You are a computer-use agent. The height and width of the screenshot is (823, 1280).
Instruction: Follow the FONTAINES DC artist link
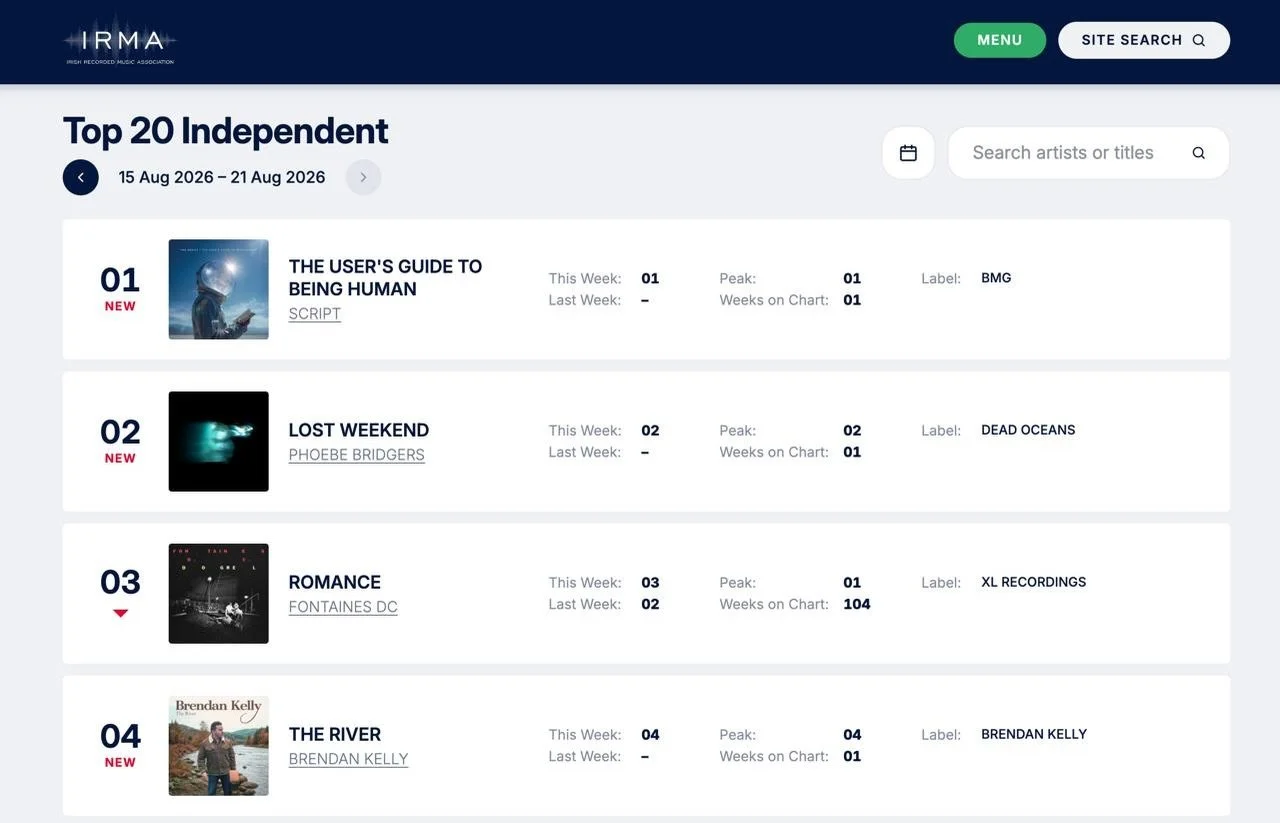[x=343, y=607]
